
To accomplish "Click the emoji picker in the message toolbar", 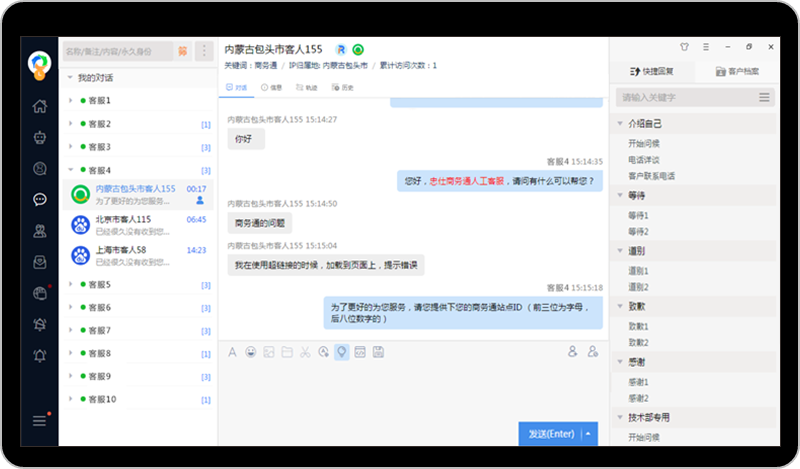I will [x=250, y=352].
